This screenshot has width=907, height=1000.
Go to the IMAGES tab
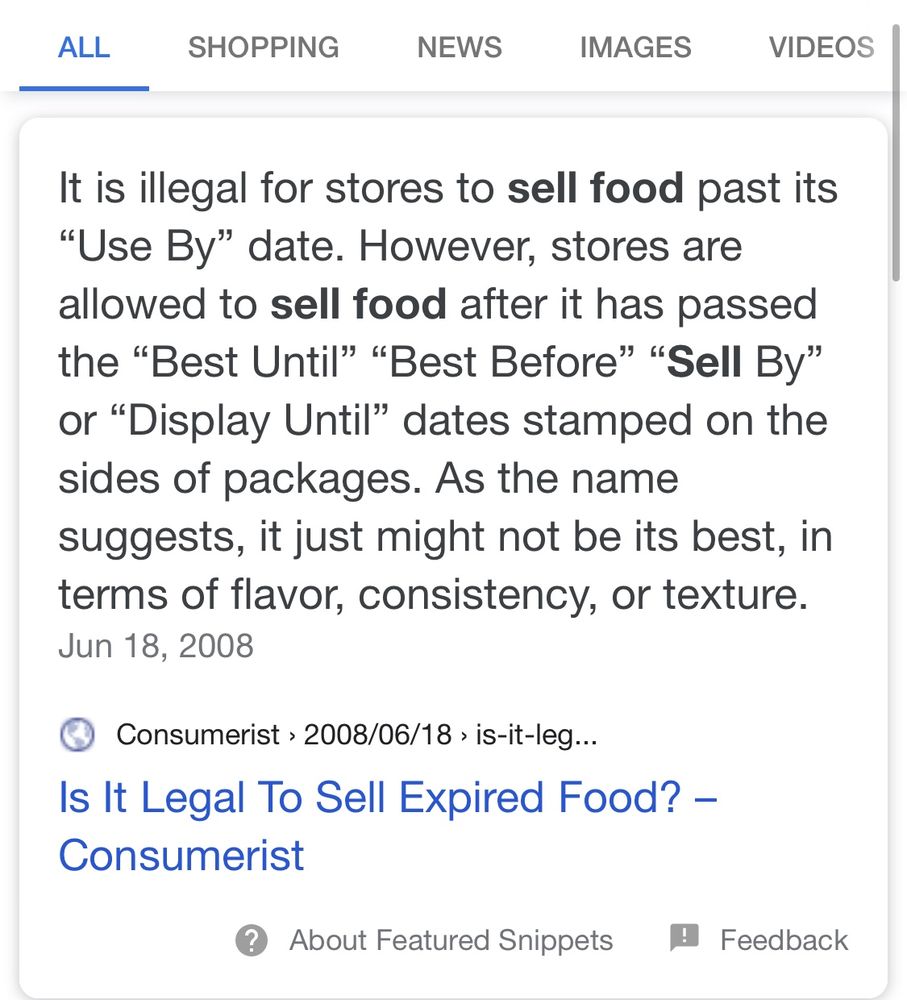click(635, 47)
